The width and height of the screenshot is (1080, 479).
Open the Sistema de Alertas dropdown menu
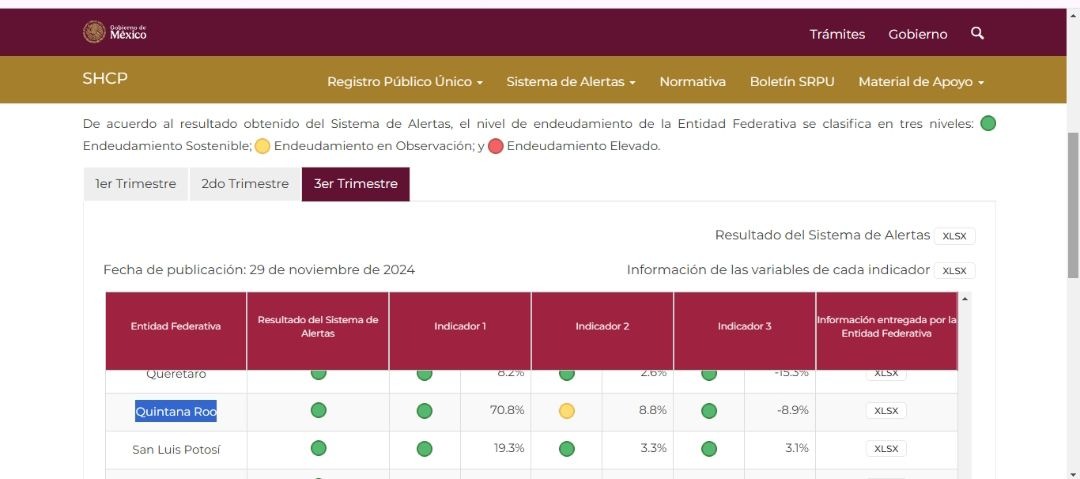(570, 82)
